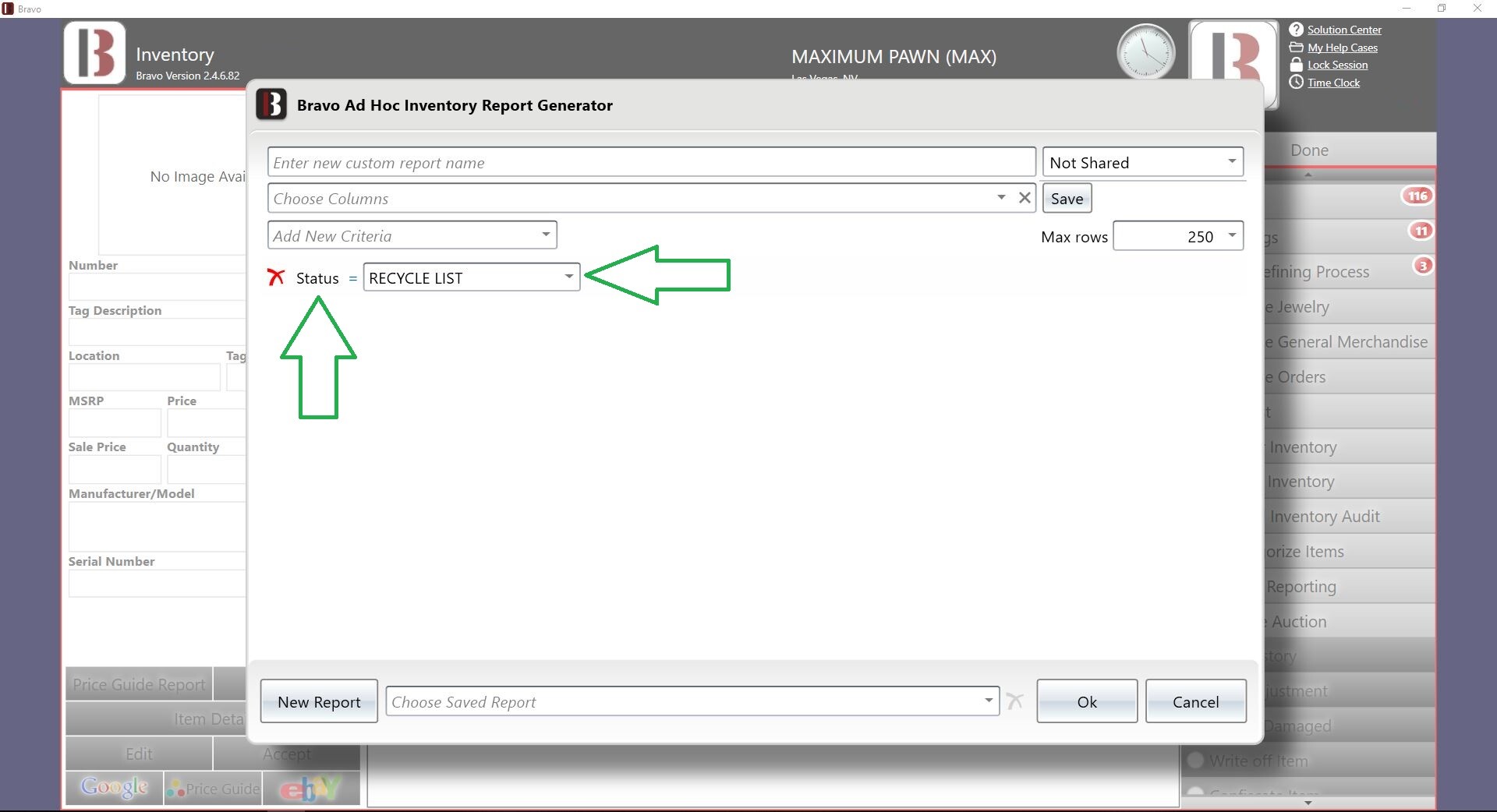Click the Tag Description field

pyautogui.click(x=157, y=331)
